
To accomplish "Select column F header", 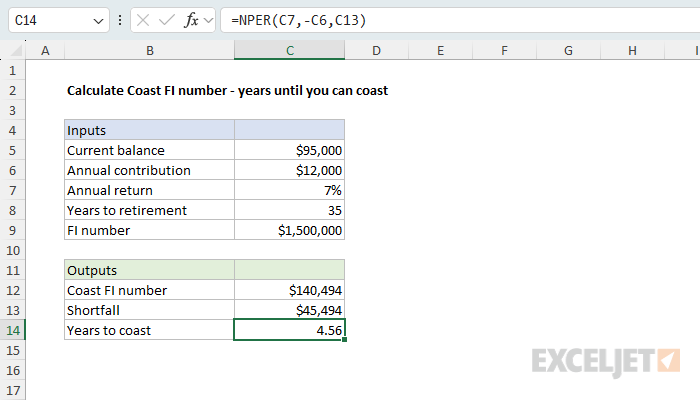I will [504, 50].
